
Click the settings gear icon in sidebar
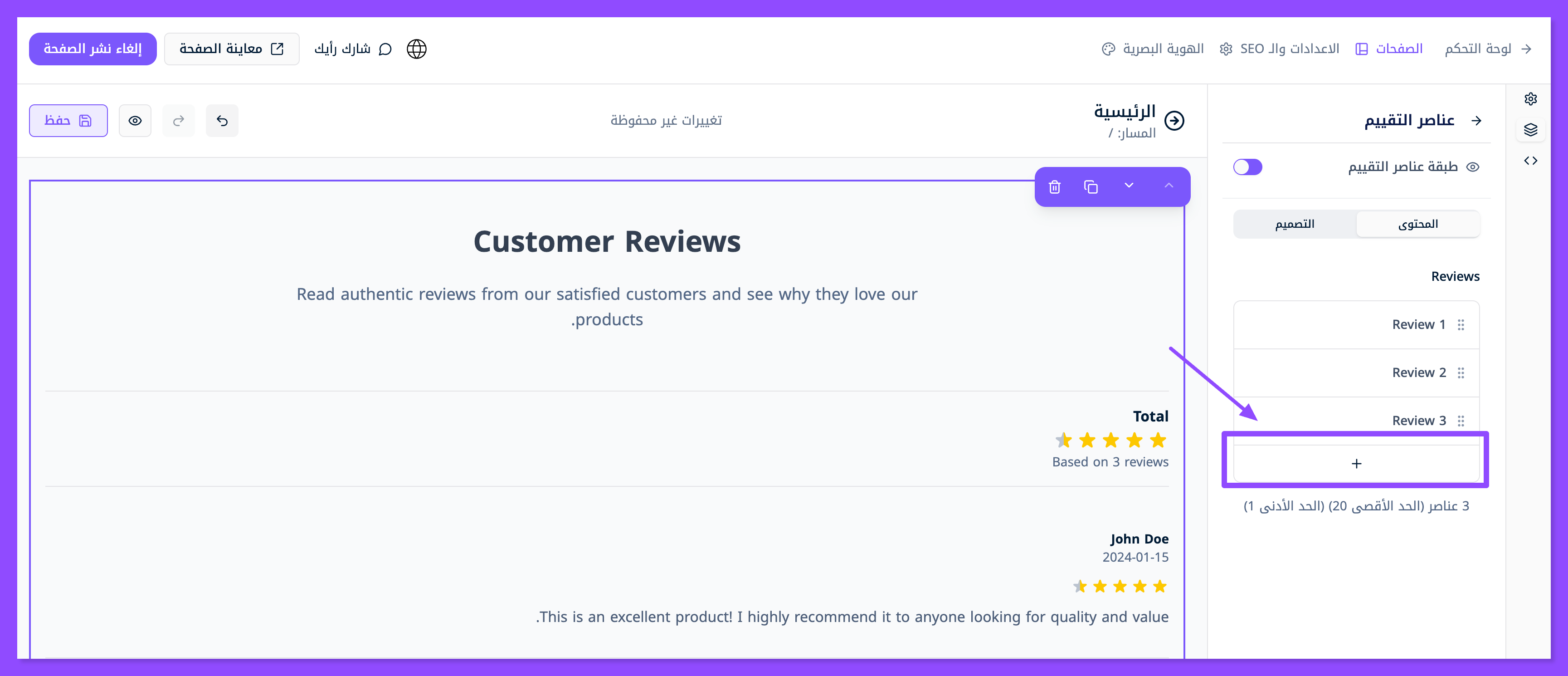coord(1530,98)
